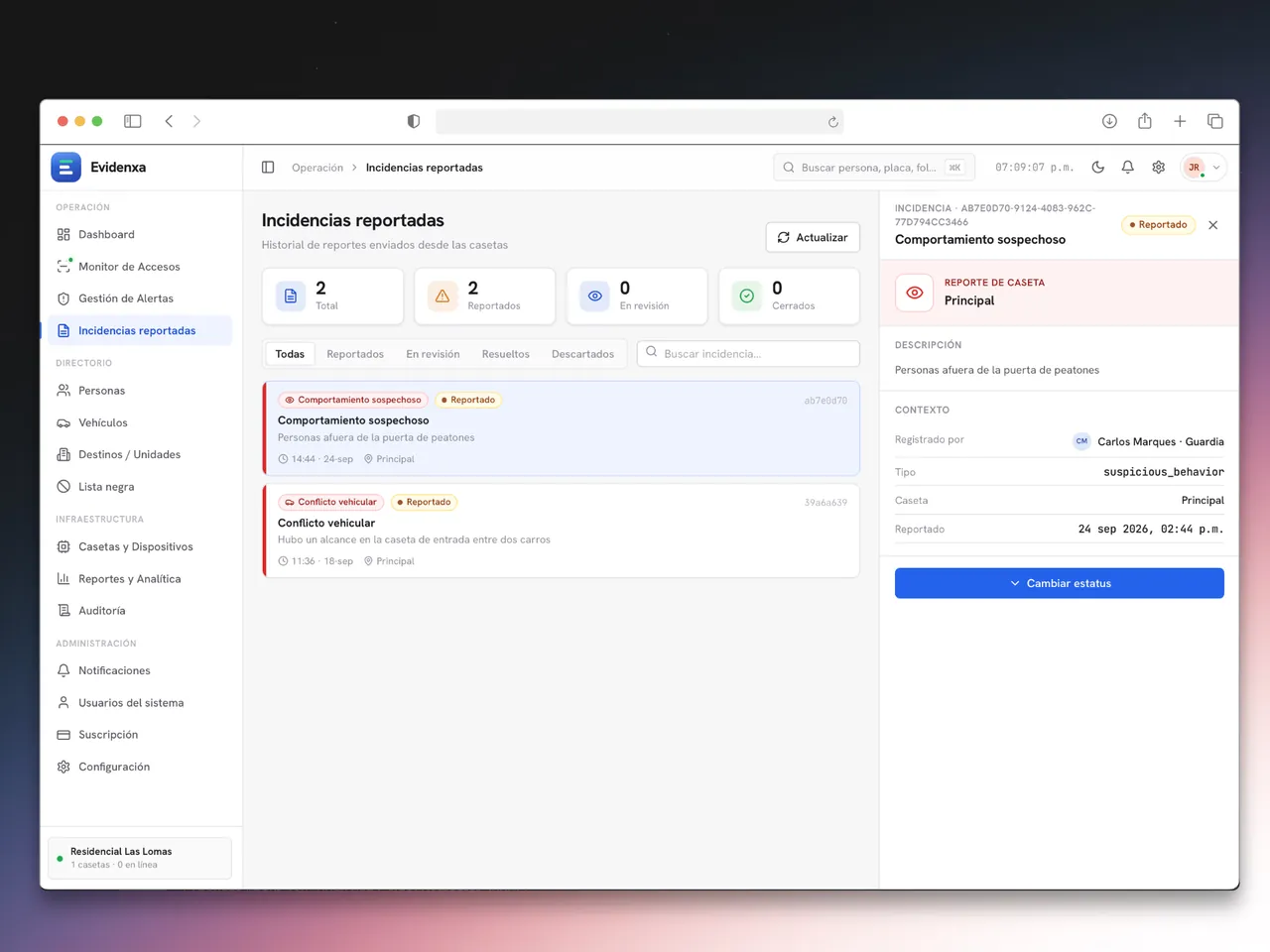Select Comportamiento sospechoso incident card
1270x952 pixels.
pos(562,428)
